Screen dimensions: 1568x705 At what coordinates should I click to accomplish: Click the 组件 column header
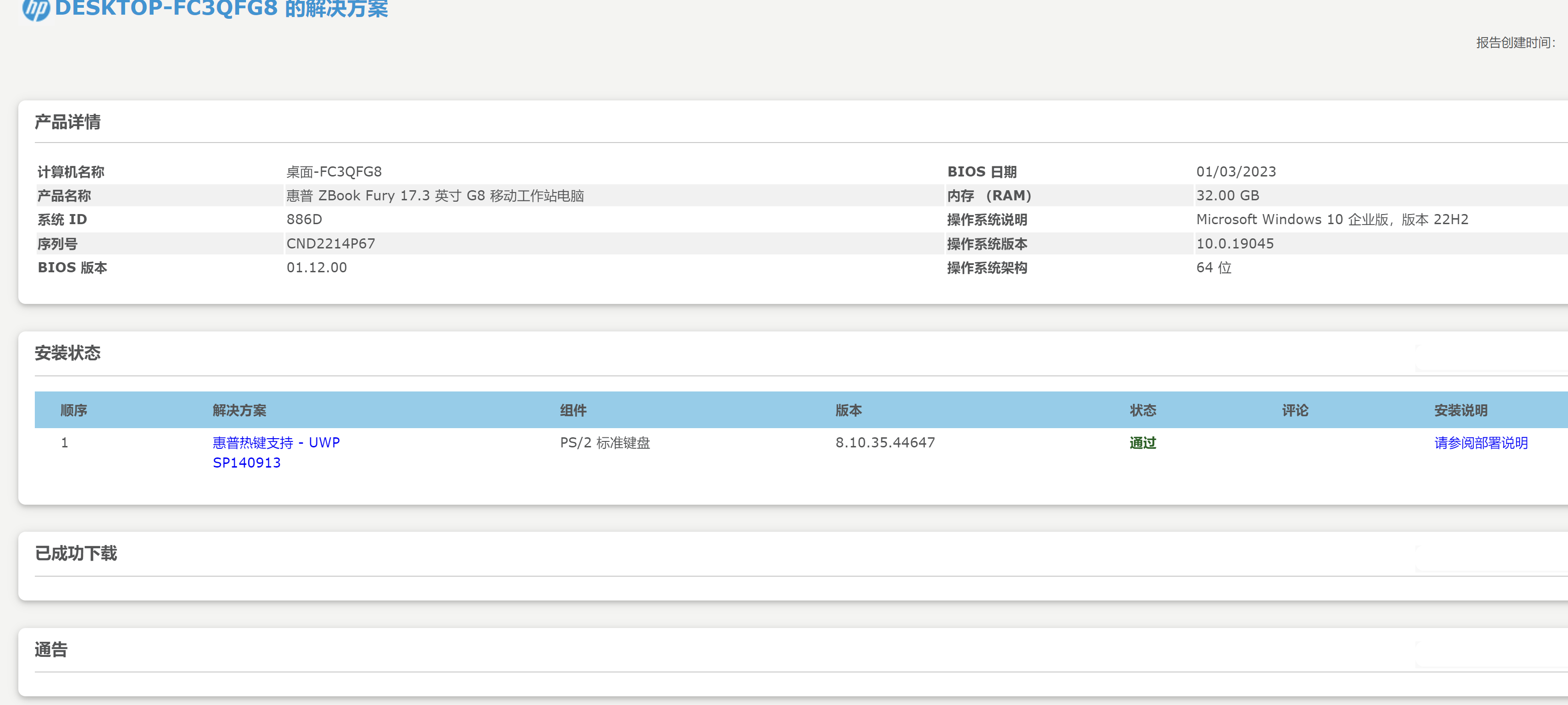coord(573,410)
